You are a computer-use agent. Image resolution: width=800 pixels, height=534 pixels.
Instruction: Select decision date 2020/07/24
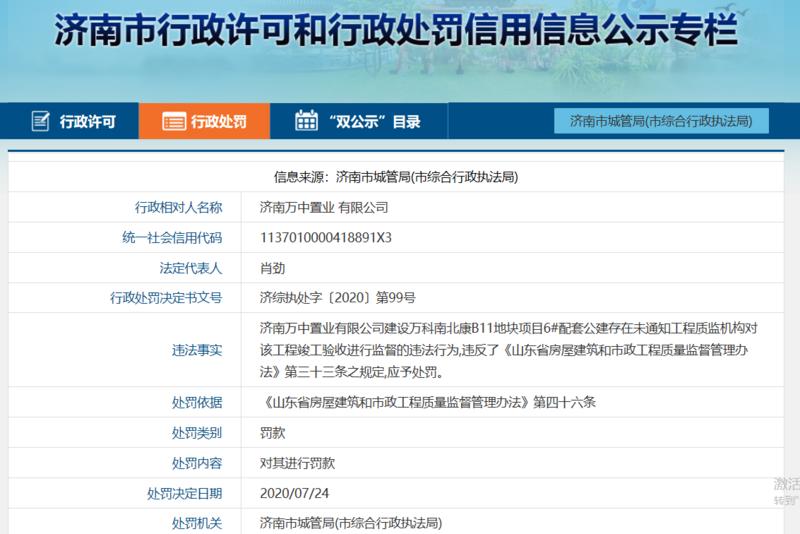click(x=294, y=493)
